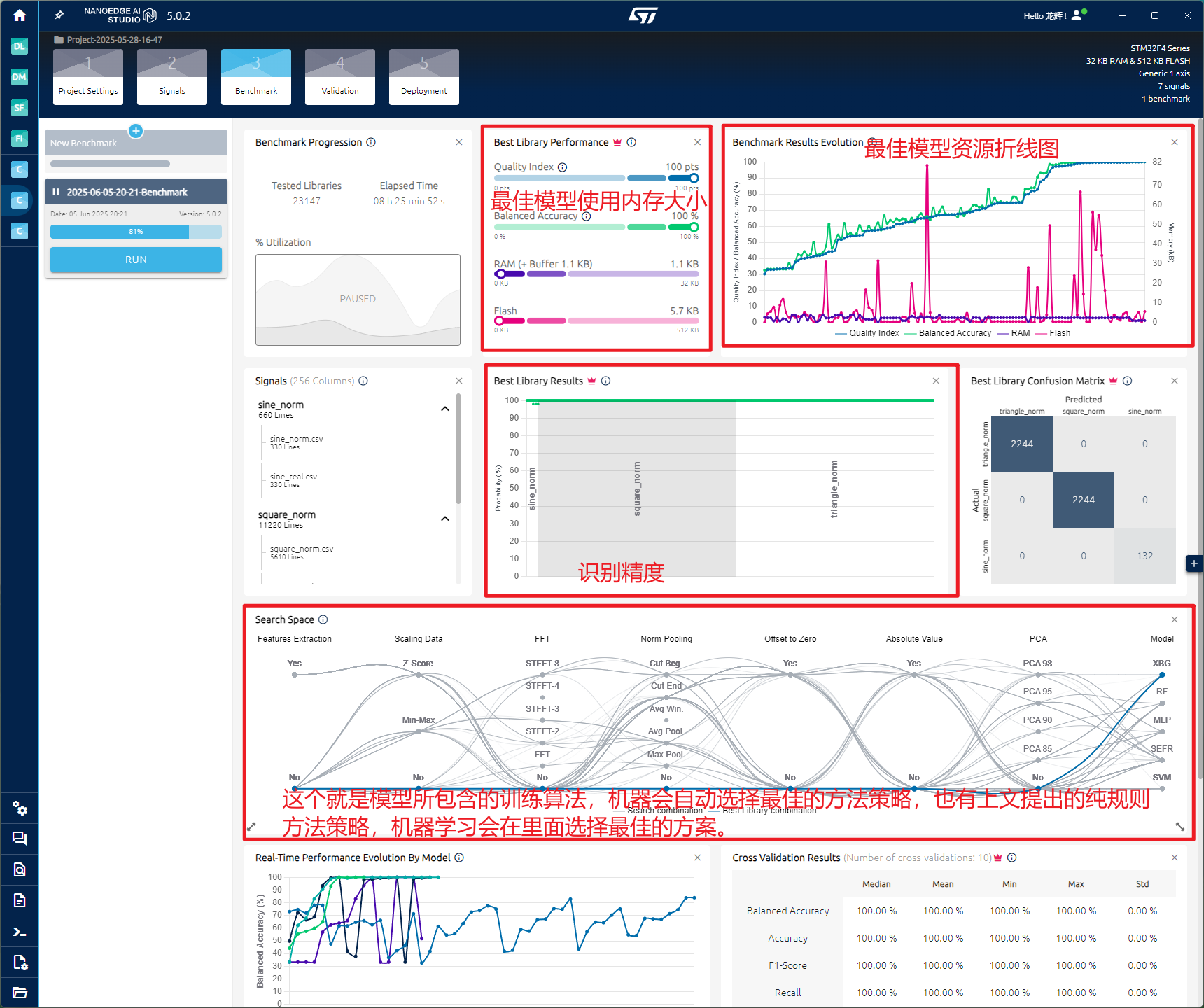
Task: Show info for Best Library Results
Action: click(605, 381)
